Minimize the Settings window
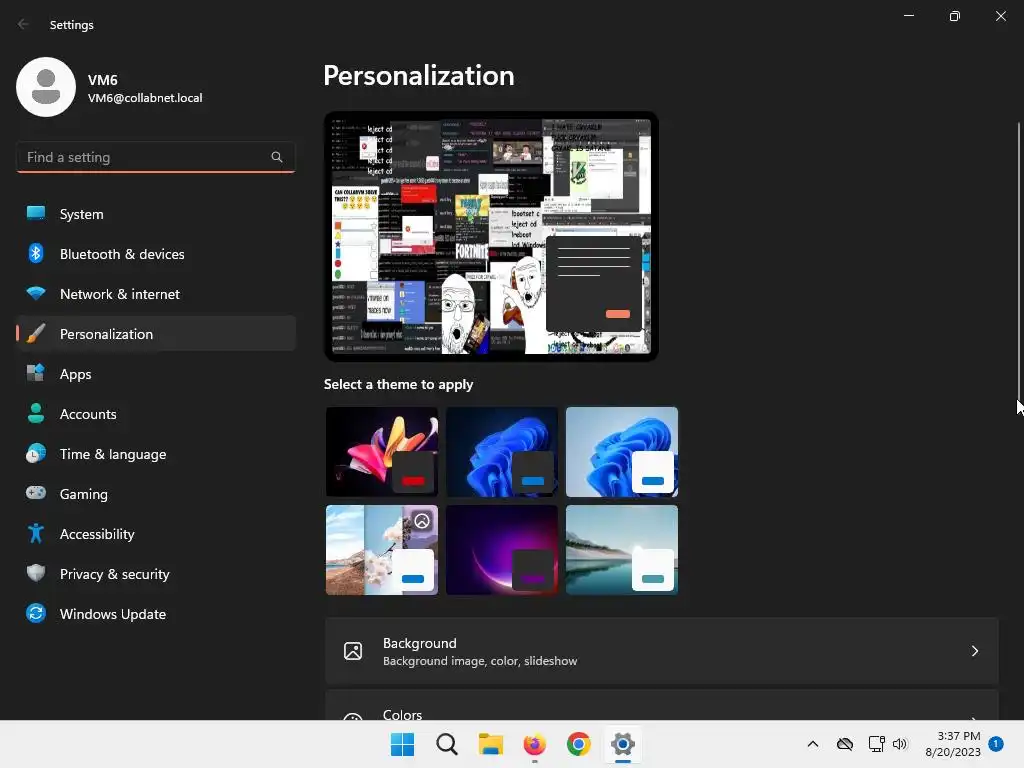Screen dimensions: 1024x768 909,16
